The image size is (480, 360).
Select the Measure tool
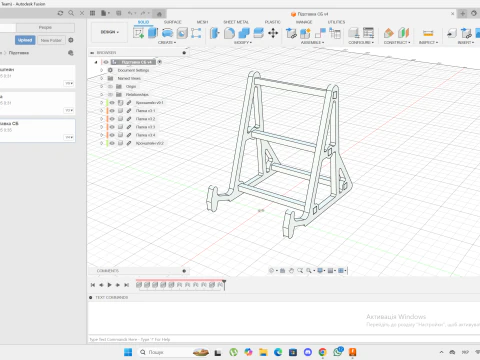click(428, 33)
